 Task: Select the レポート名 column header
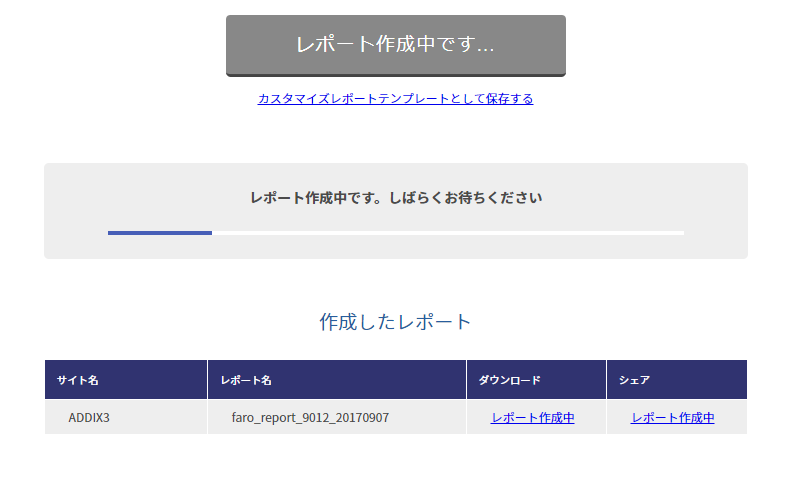coord(337,380)
